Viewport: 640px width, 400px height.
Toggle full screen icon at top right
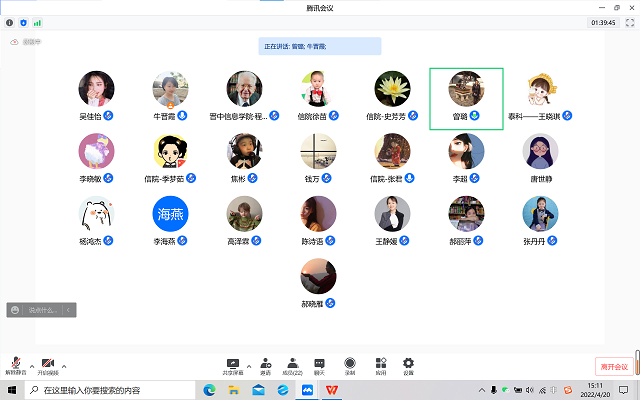(x=630, y=23)
